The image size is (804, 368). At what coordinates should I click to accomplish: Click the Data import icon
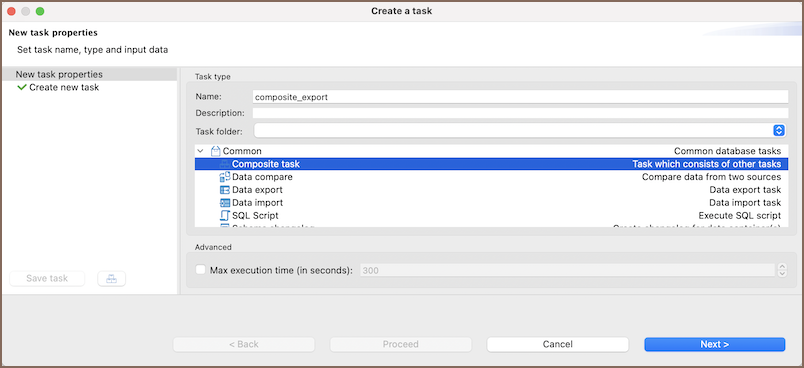coord(225,202)
